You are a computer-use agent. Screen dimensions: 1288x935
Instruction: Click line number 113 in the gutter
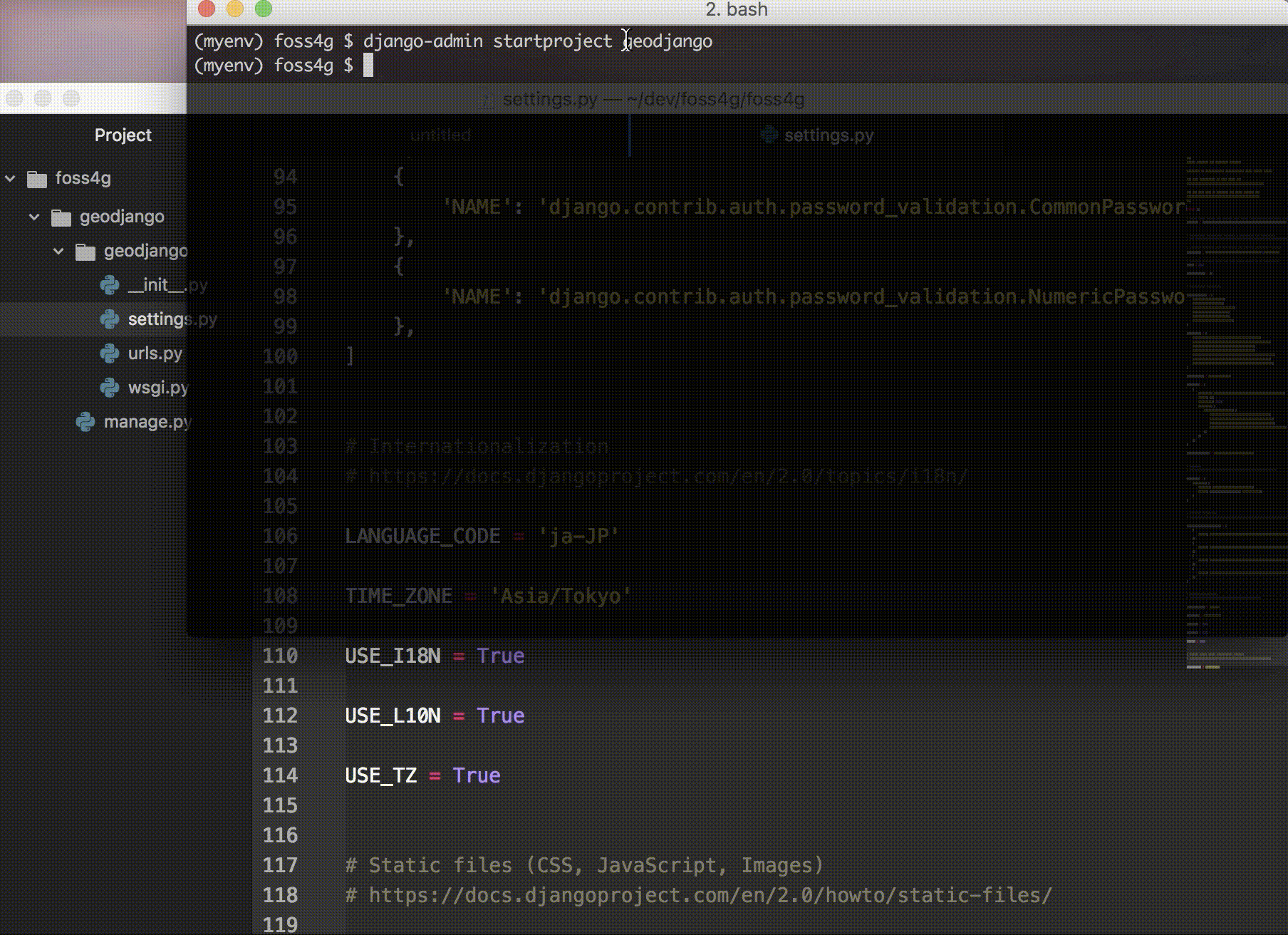(280, 745)
